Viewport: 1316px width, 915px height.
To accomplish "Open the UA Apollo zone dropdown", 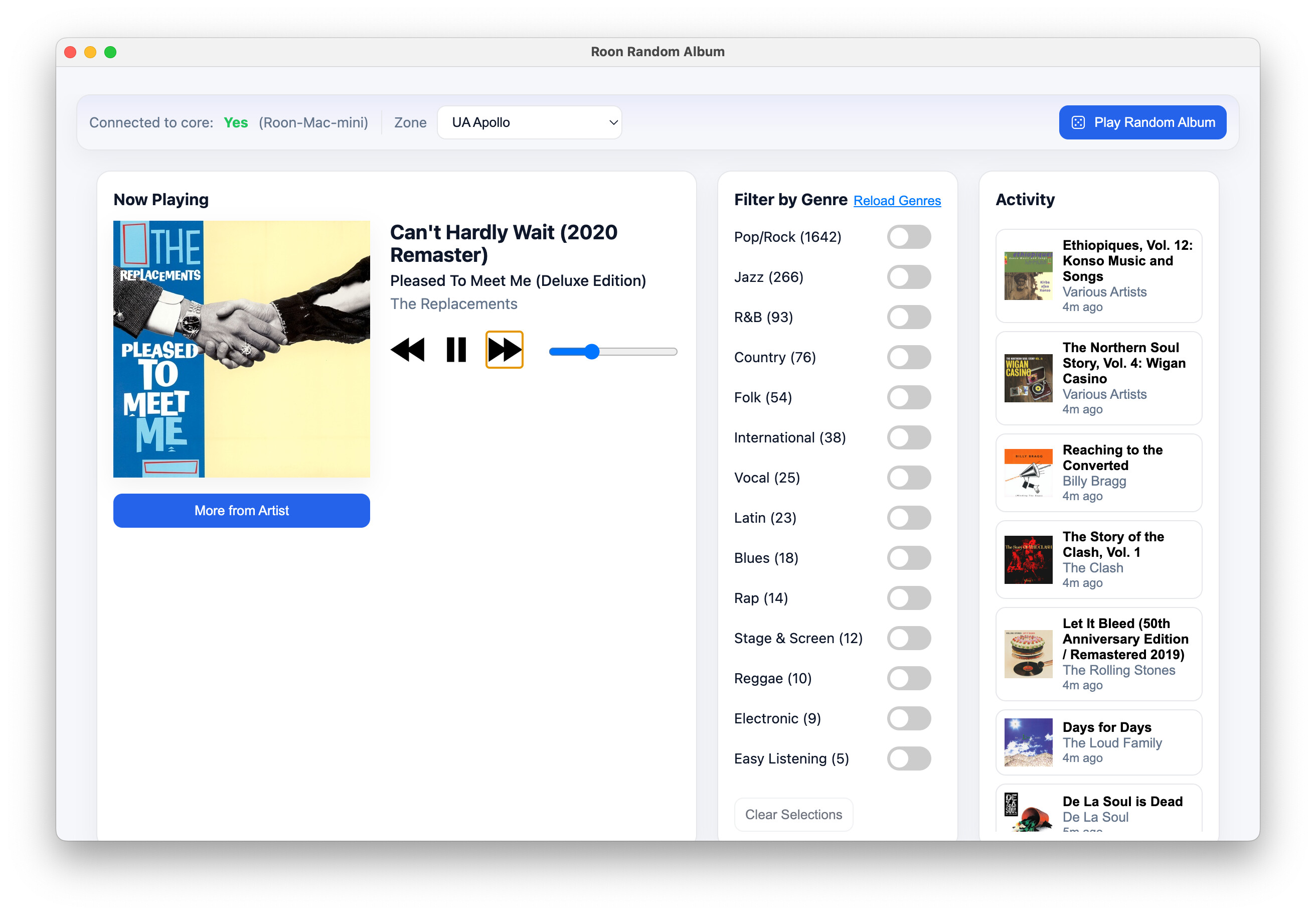I will [529, 122].
